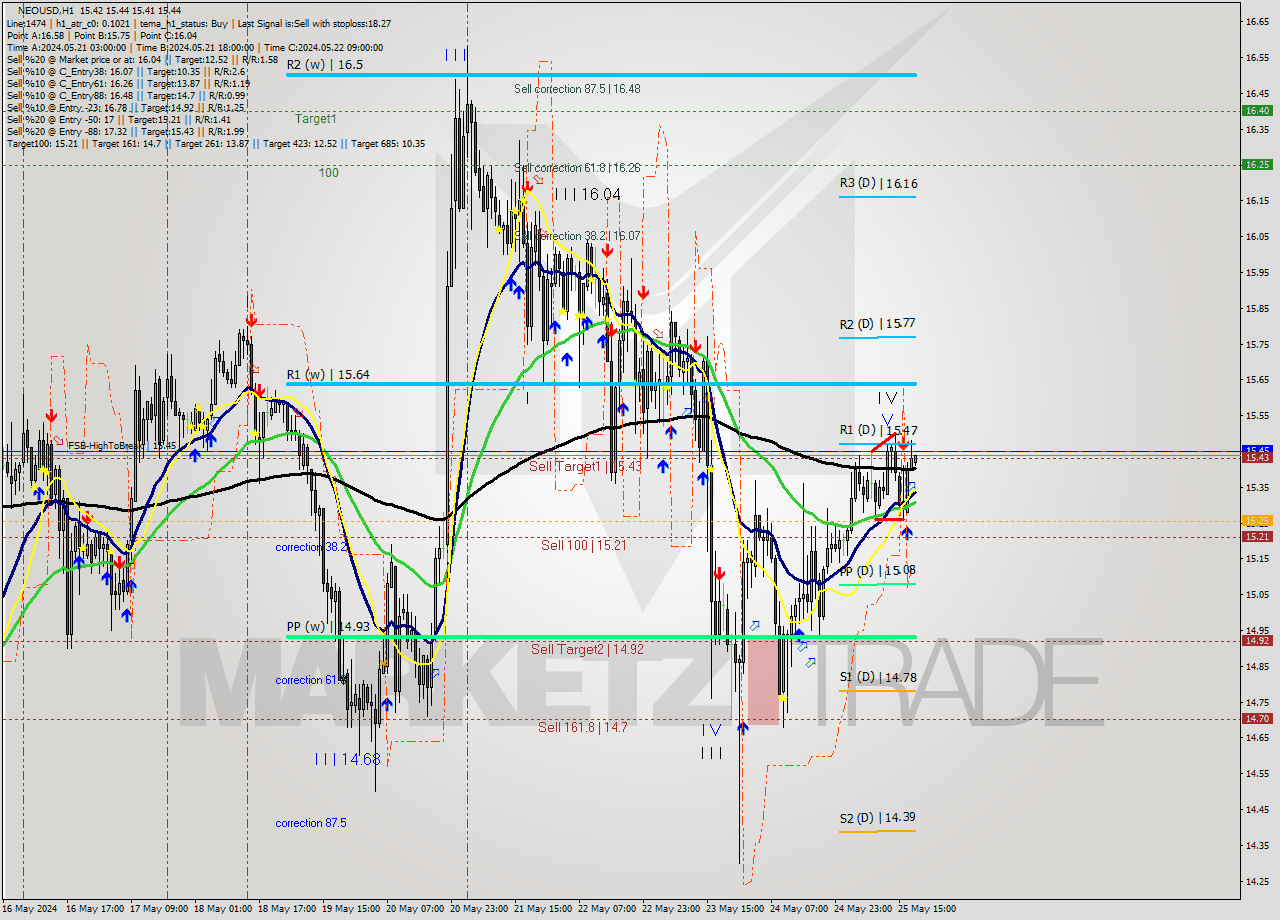This screenshot has height=920, width=1280.
Task: Click the 'R2 (w) | 16.5' resistance label
Action: [325, 64]
